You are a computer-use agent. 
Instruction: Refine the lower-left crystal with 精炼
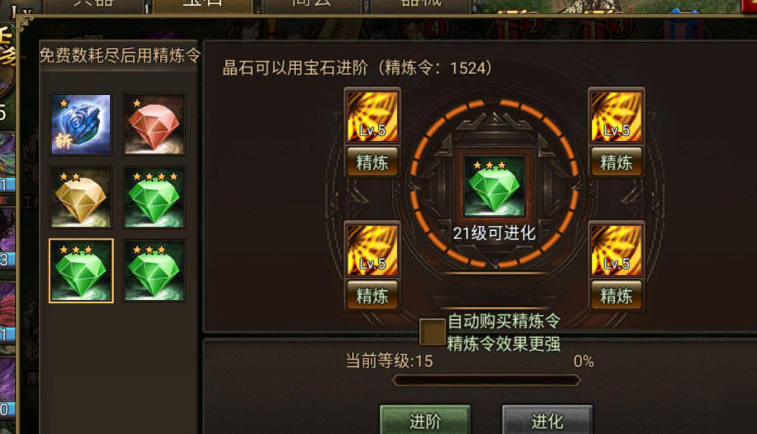point(372,295)
